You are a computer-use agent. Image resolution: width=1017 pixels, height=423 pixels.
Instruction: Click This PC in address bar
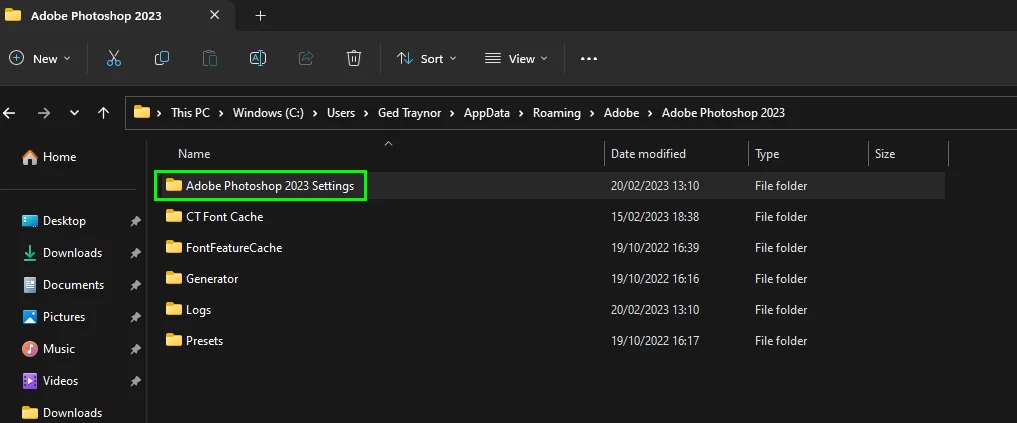[190, 113]
